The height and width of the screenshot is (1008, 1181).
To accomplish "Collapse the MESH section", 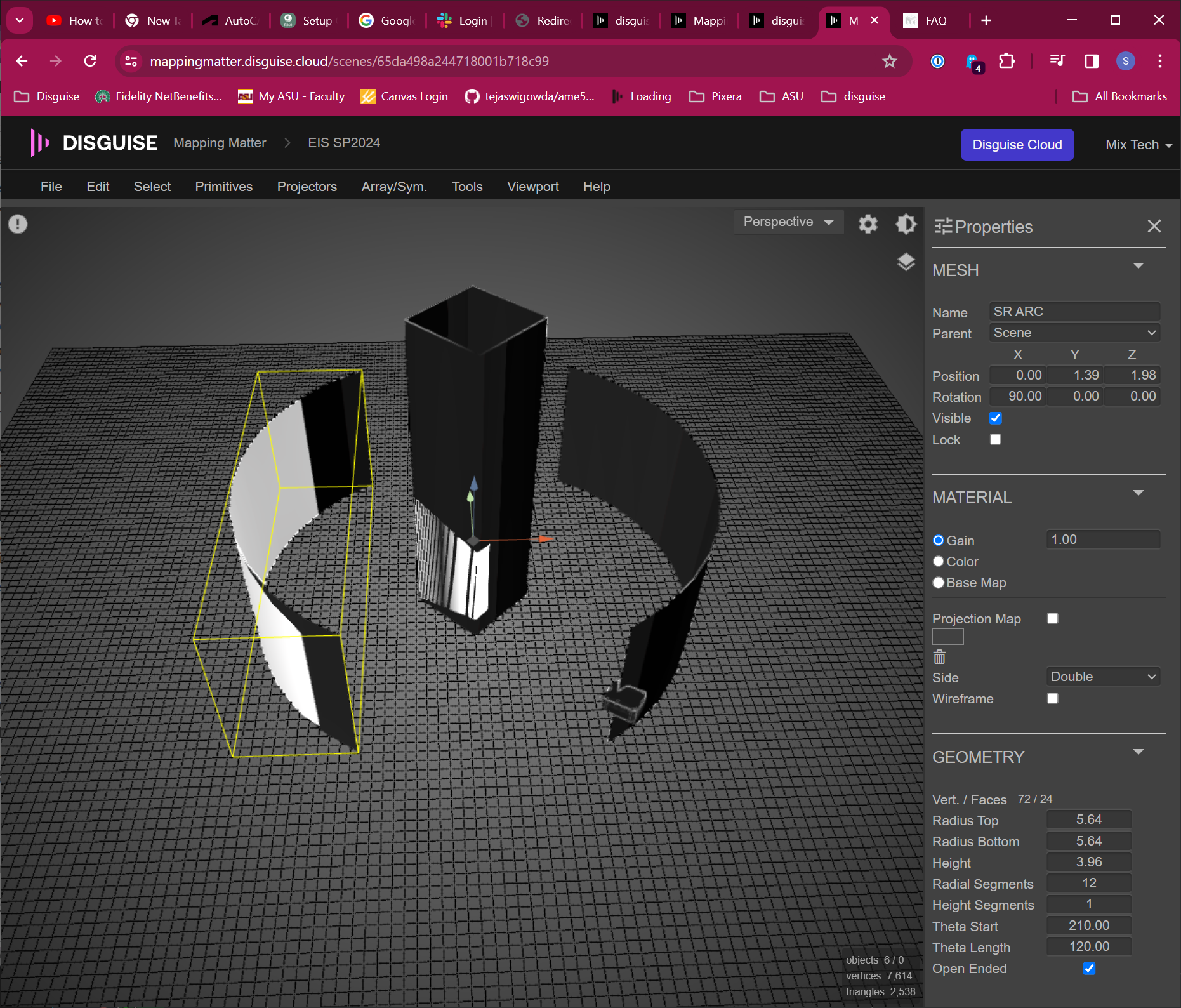I will 1138,266.
